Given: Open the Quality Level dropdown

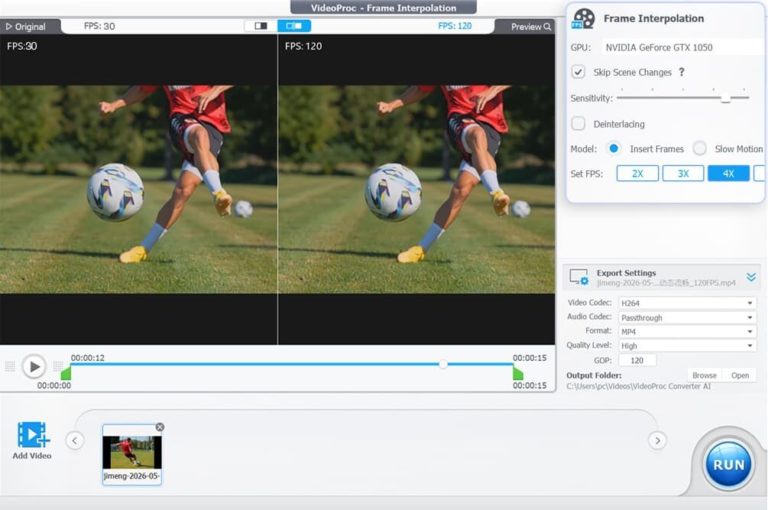Looking at the screenshot, I should pos(687,346).
